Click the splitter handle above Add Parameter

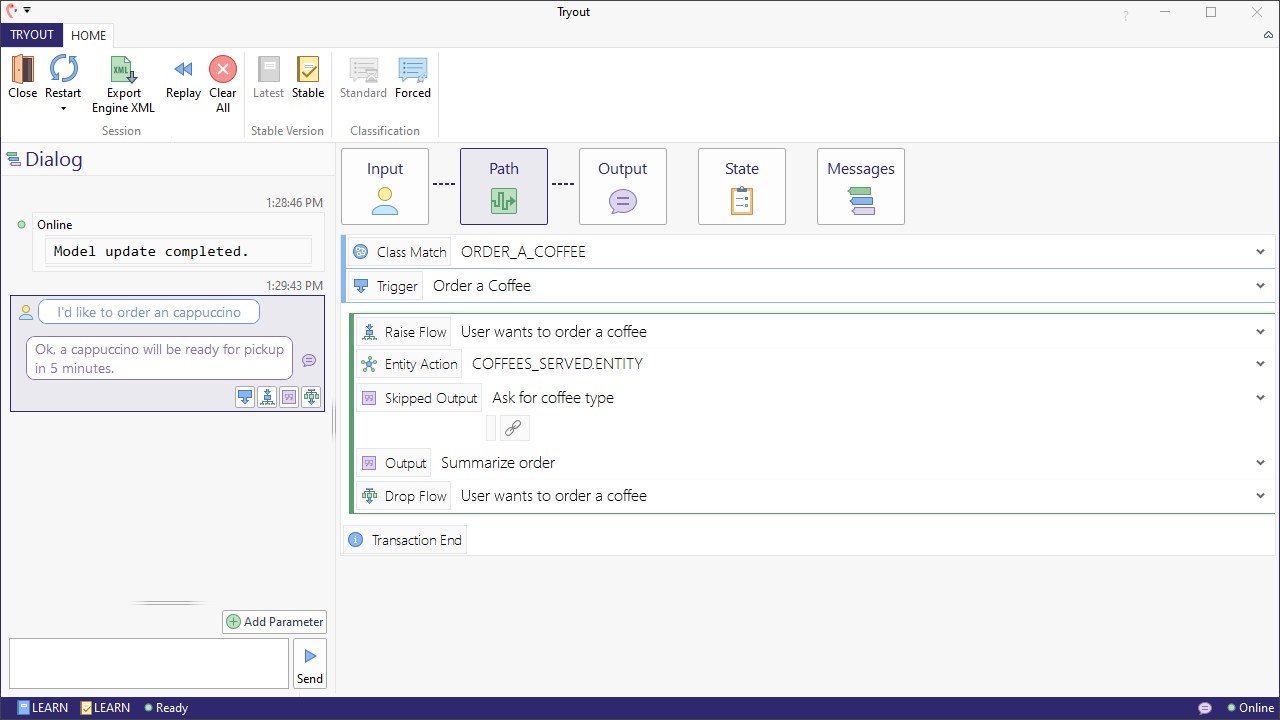168,603
